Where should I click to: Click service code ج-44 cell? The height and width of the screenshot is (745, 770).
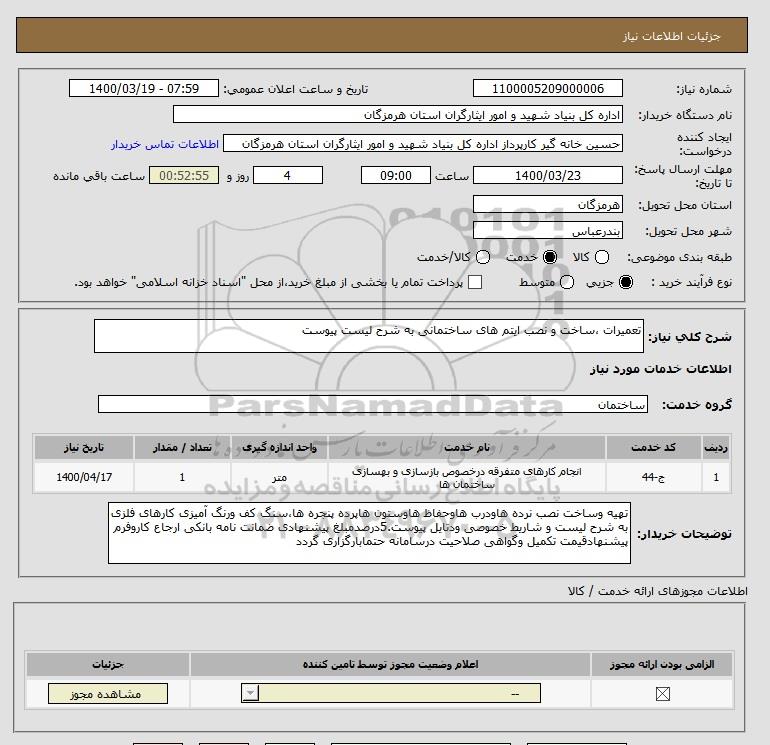654,477
